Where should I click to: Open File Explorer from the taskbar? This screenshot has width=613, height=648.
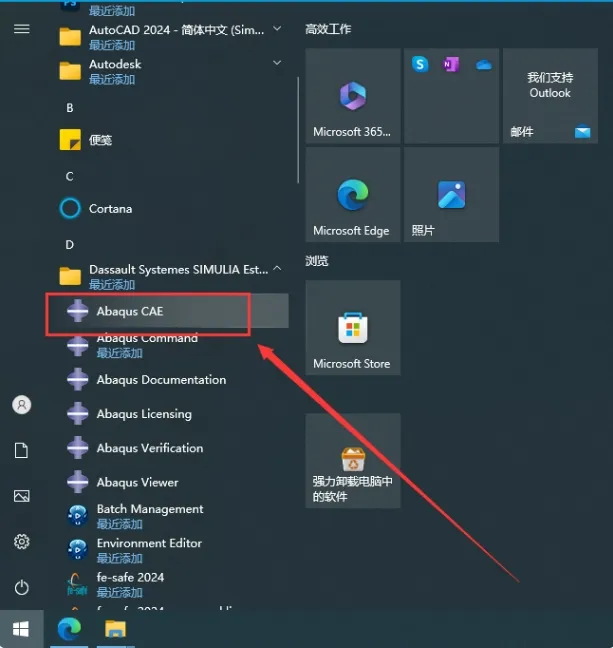(115, 629)
